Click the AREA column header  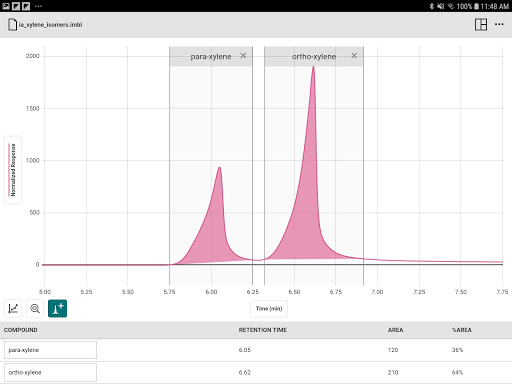click(x=395, y=330)
